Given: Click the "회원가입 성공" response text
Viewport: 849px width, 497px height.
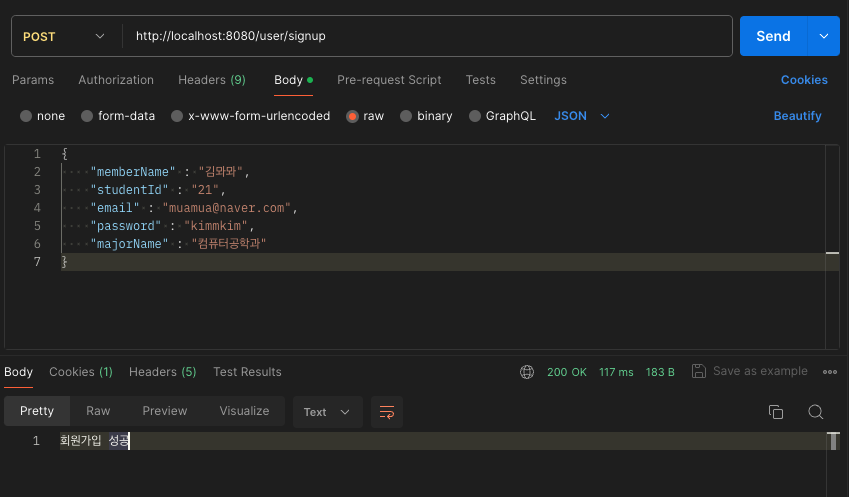Looking at the screenshot, I should (94, 441).
